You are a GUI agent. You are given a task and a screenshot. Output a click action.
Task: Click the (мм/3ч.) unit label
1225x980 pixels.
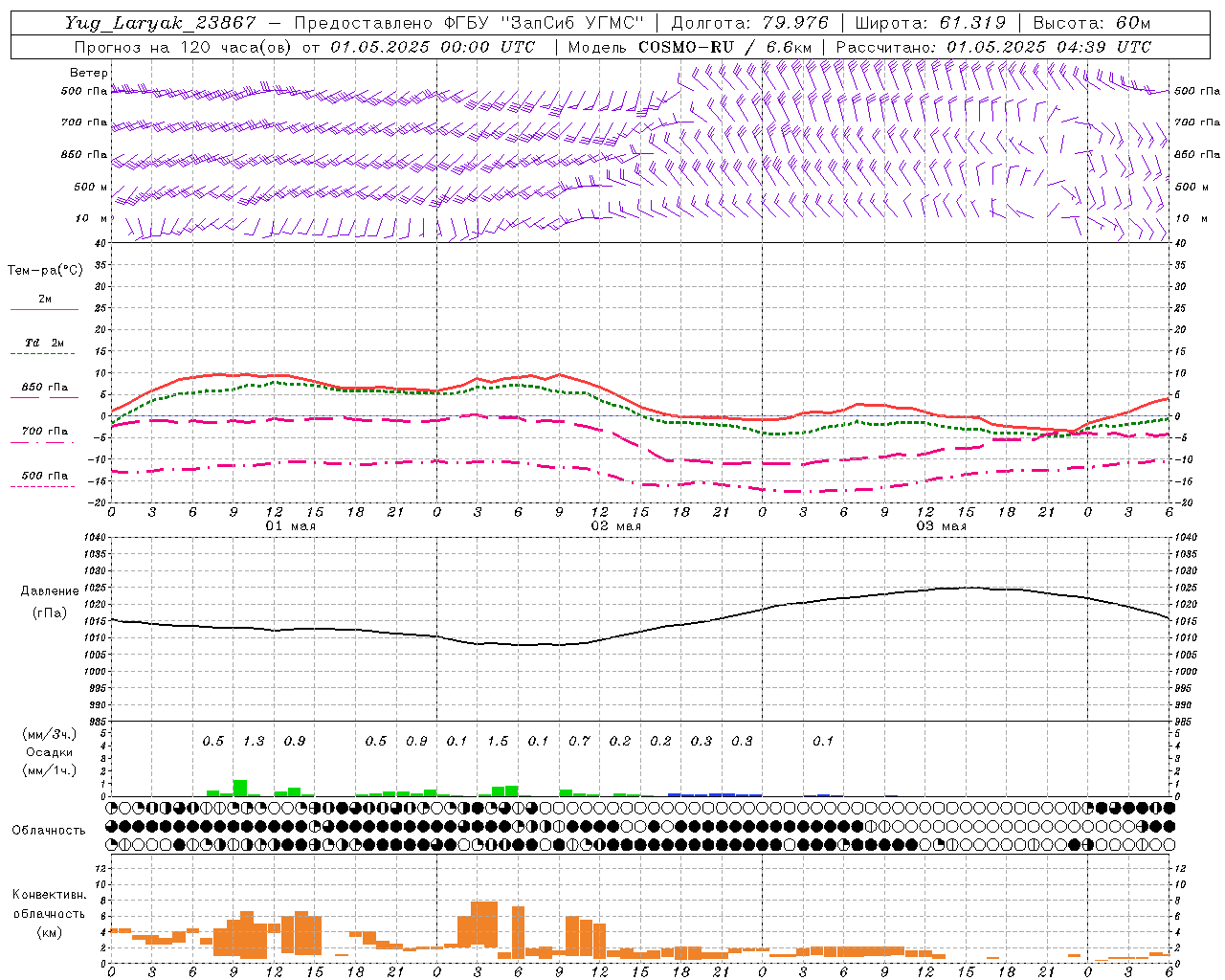tap(49, 734)
